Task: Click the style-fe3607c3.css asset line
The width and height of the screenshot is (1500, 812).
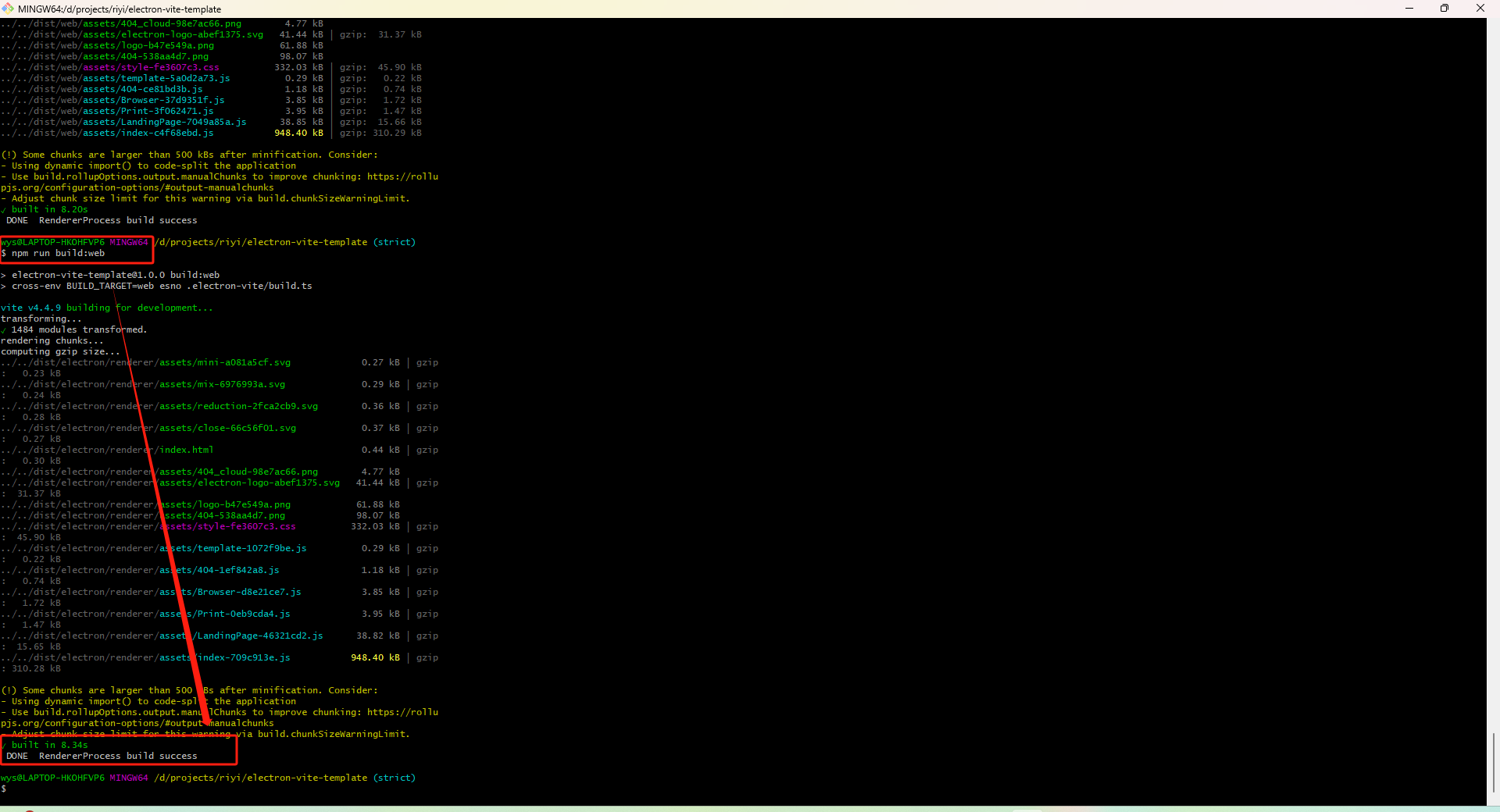Action: click(x=150, y=67)
